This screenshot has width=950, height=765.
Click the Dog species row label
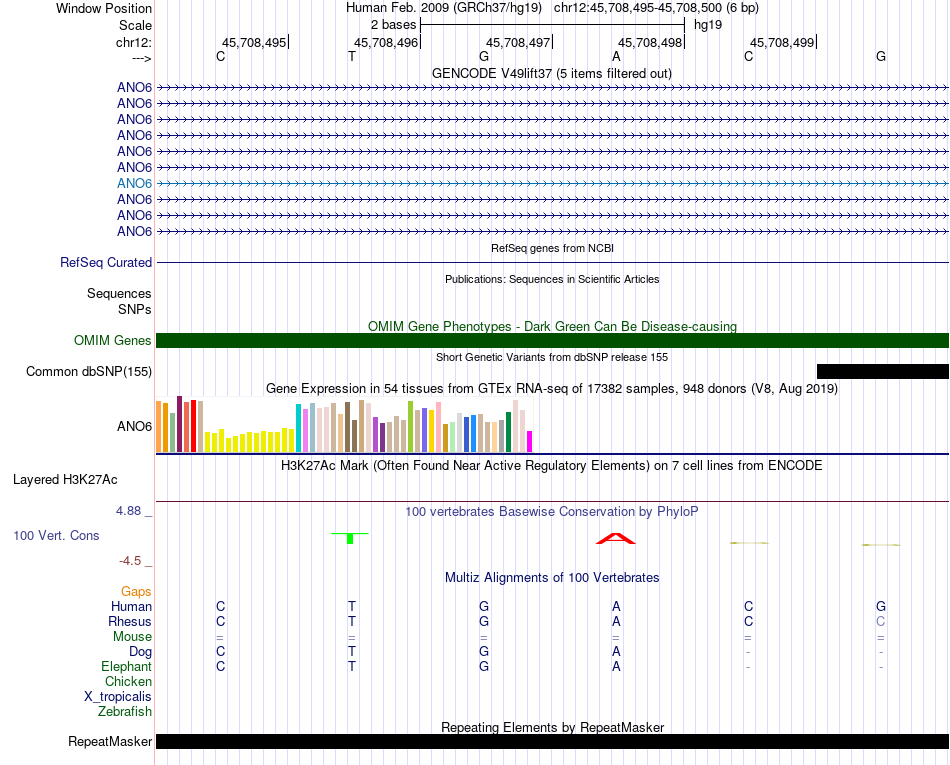pyautogui.click(x=140, y=652)
